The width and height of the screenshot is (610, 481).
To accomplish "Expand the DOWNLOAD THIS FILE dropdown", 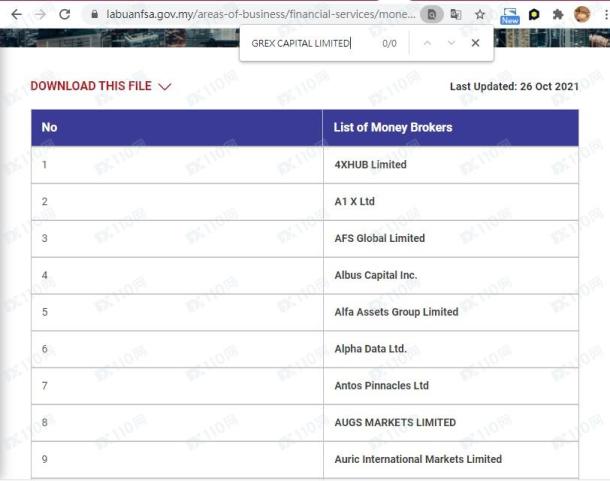I will pos(101,86).
